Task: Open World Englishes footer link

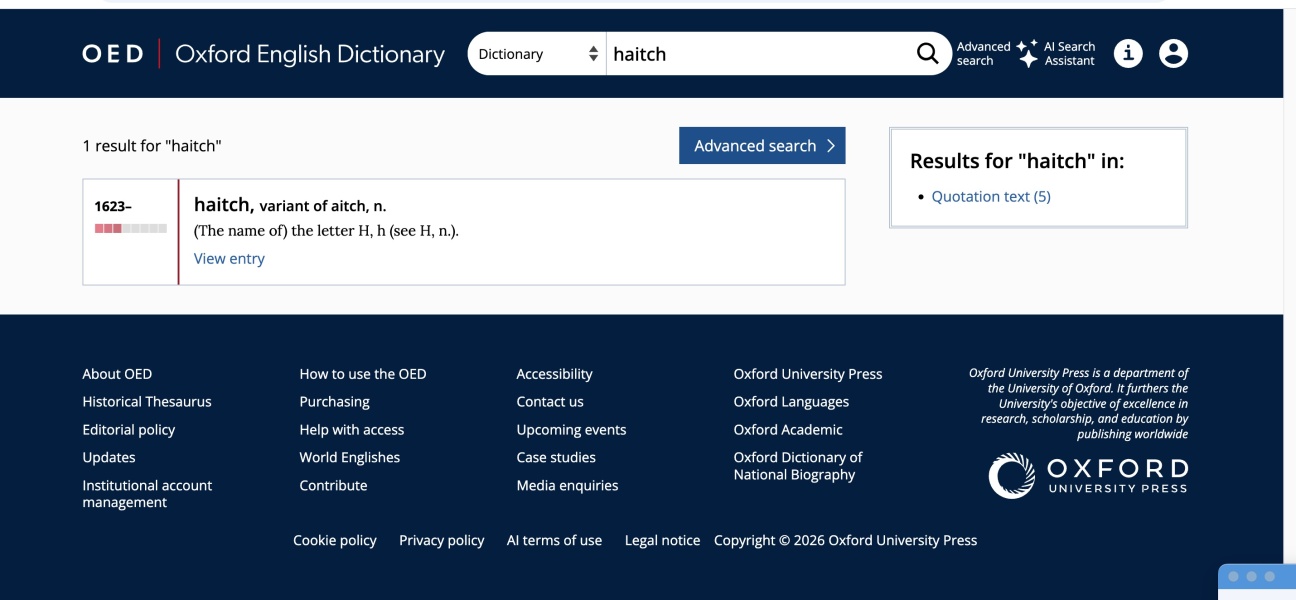Action: tap(350, 457)
